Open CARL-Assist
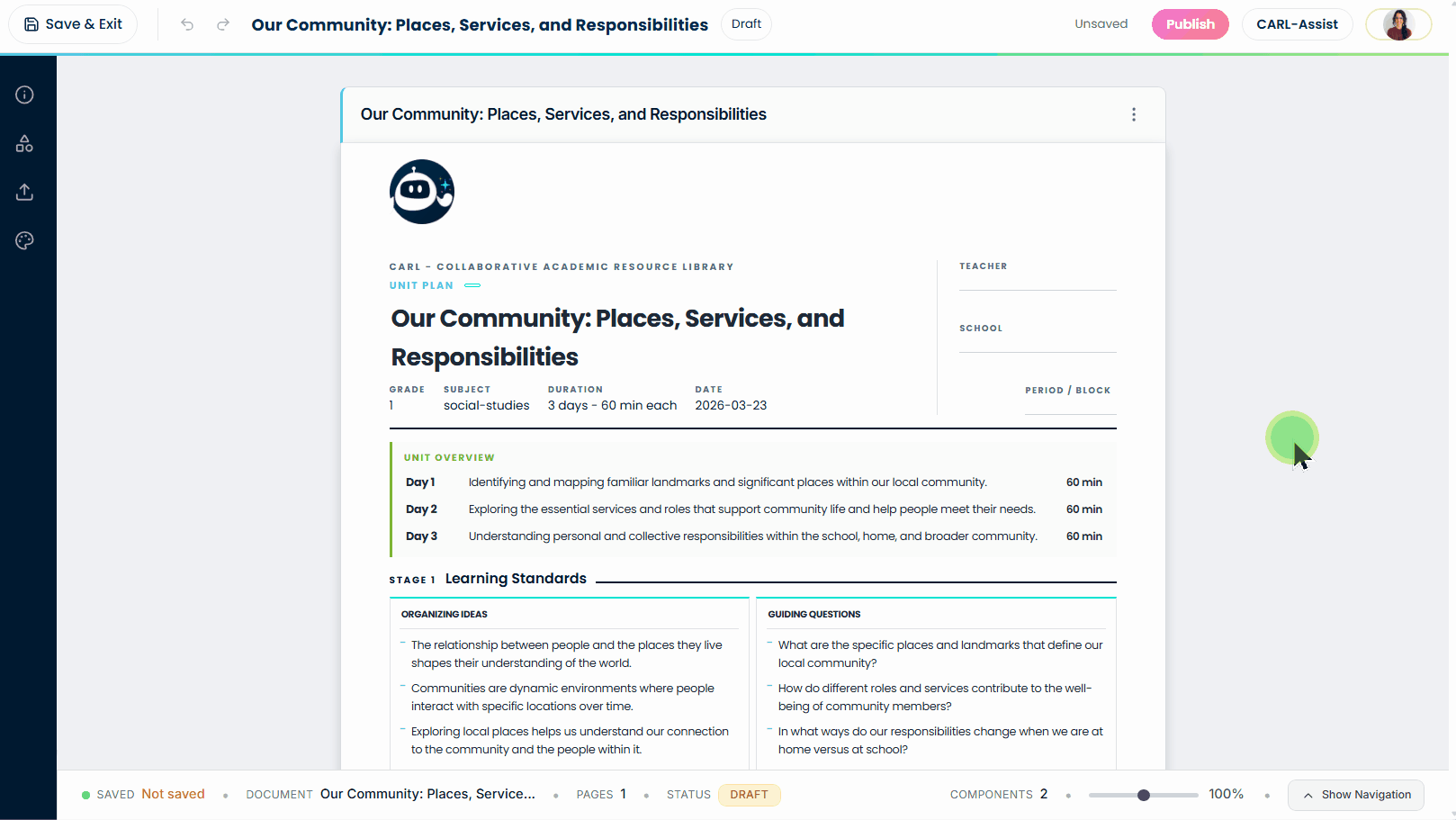The width and height of the screenshot is (1456, 820). (x=1297, y=23)
